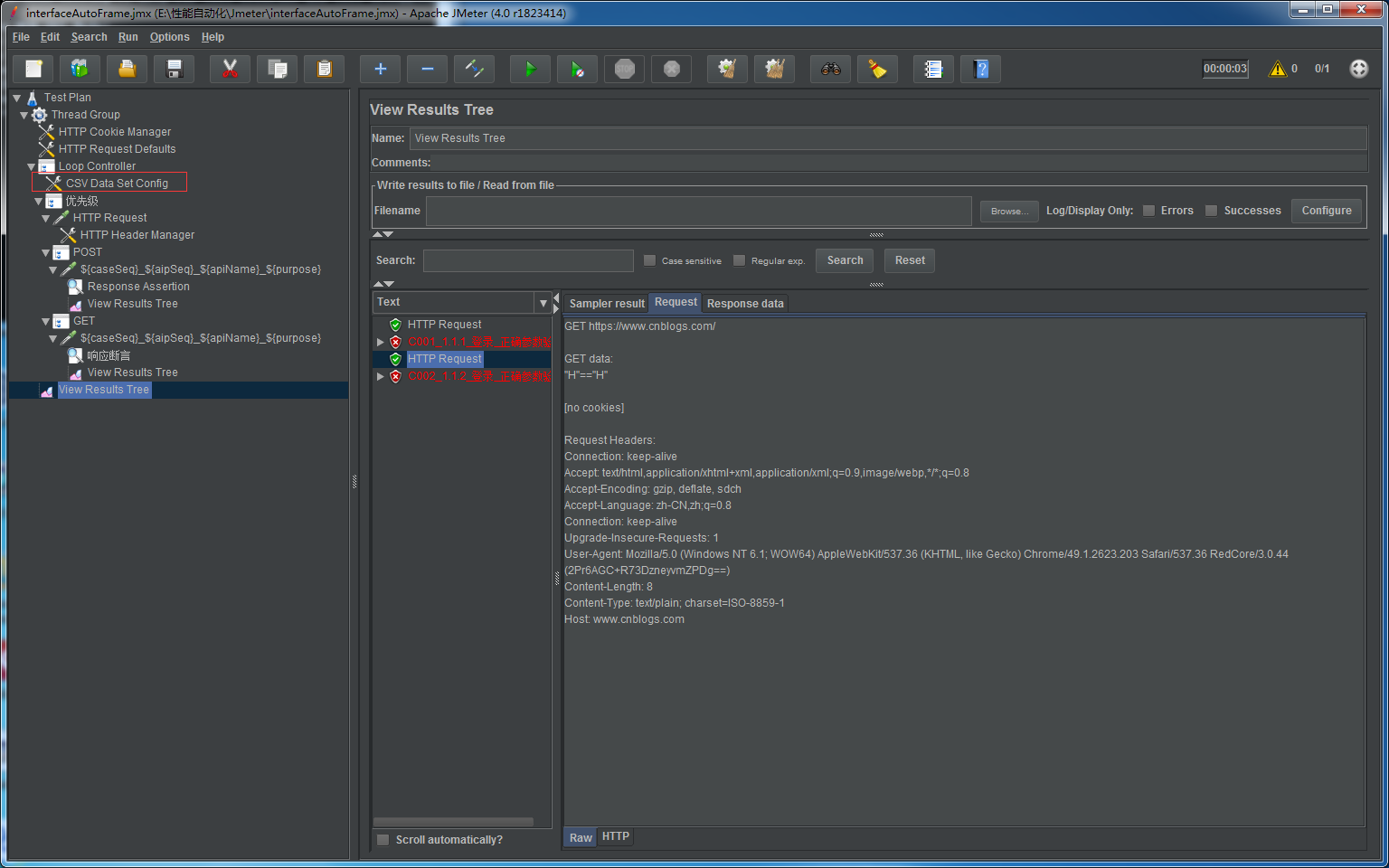The width and height of the screenshot is (1389, 868).
Task: Click the Function Helper list icon
Action: pyautogui.click(x=933, y=69)
